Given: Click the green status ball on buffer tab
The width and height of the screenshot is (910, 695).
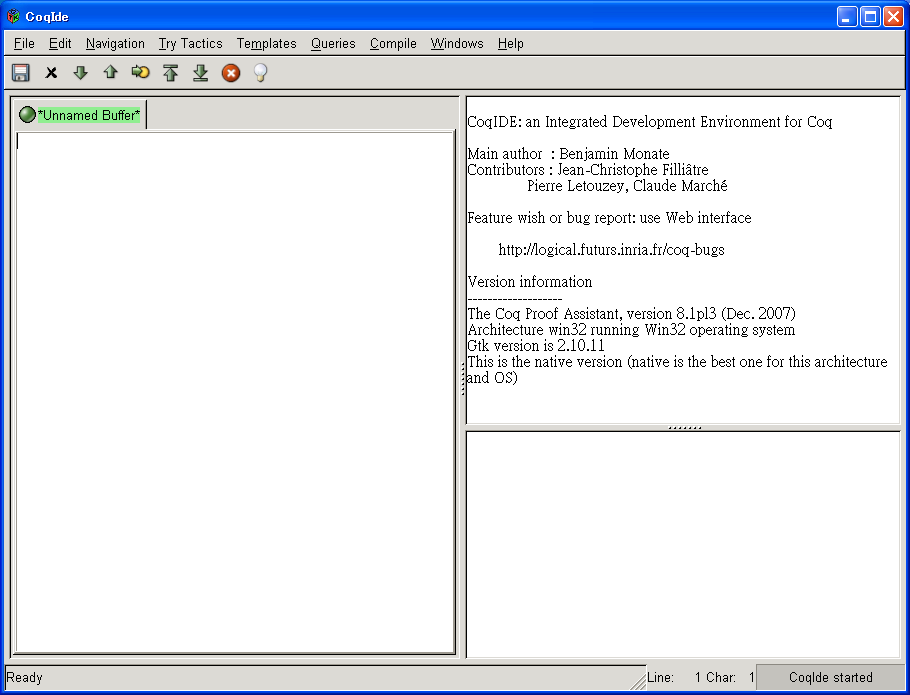Looking at the screenshot, I should (x=27, y=114).
